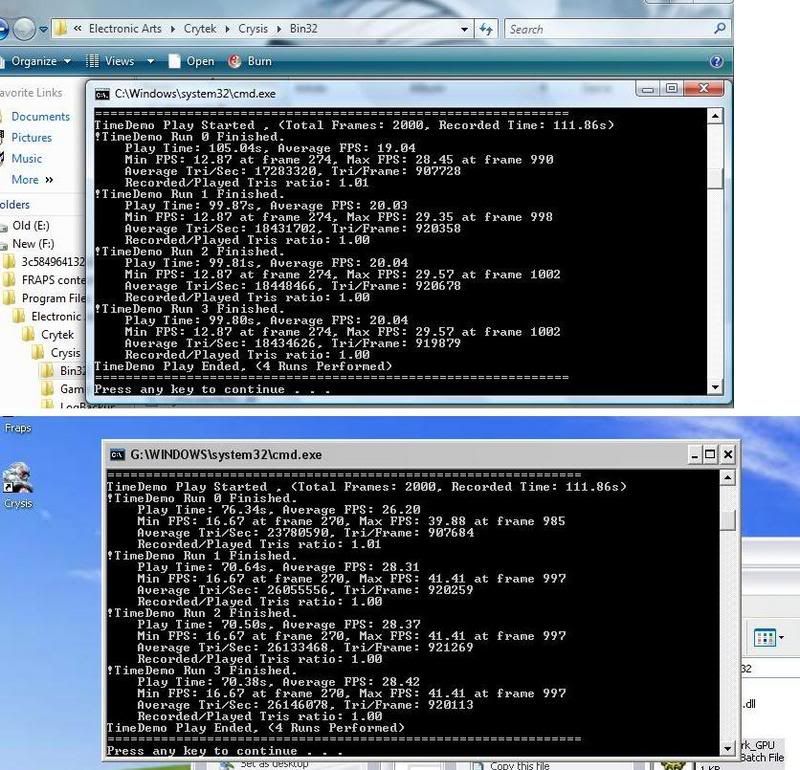Viewport: 800px width, 770px height.
Task: Click the Refresh button next to address bar
Action: [486, 29]
